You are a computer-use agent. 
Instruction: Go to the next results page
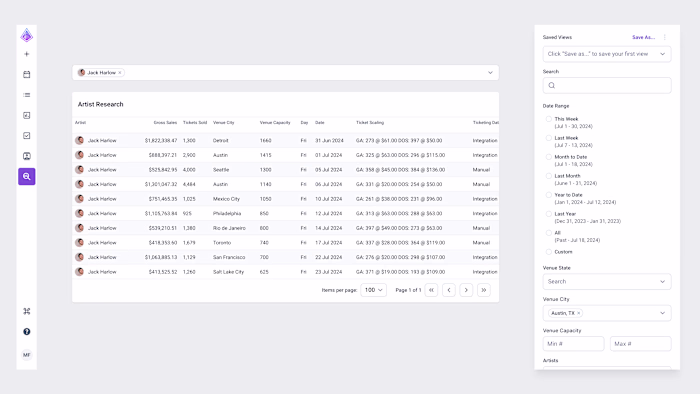click(466, 290)
